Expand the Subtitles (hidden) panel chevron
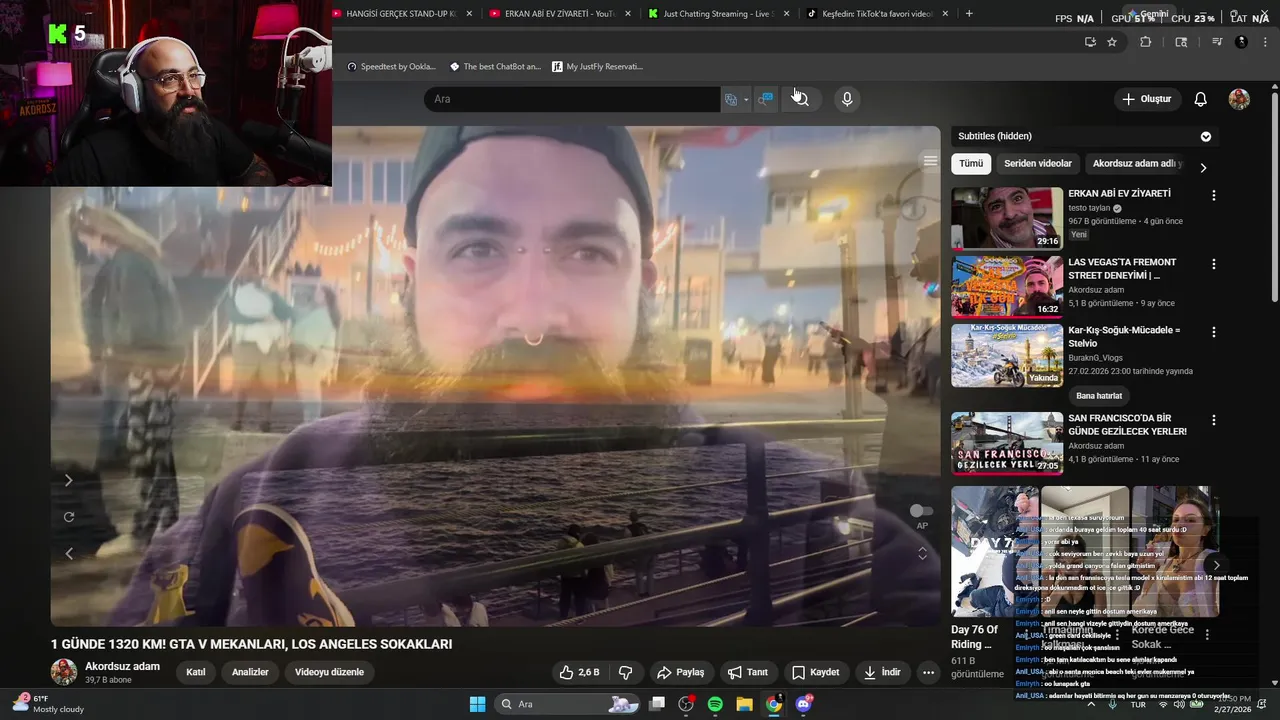The width and height of the screenshot is (1280, 720). pos(1205,137)
